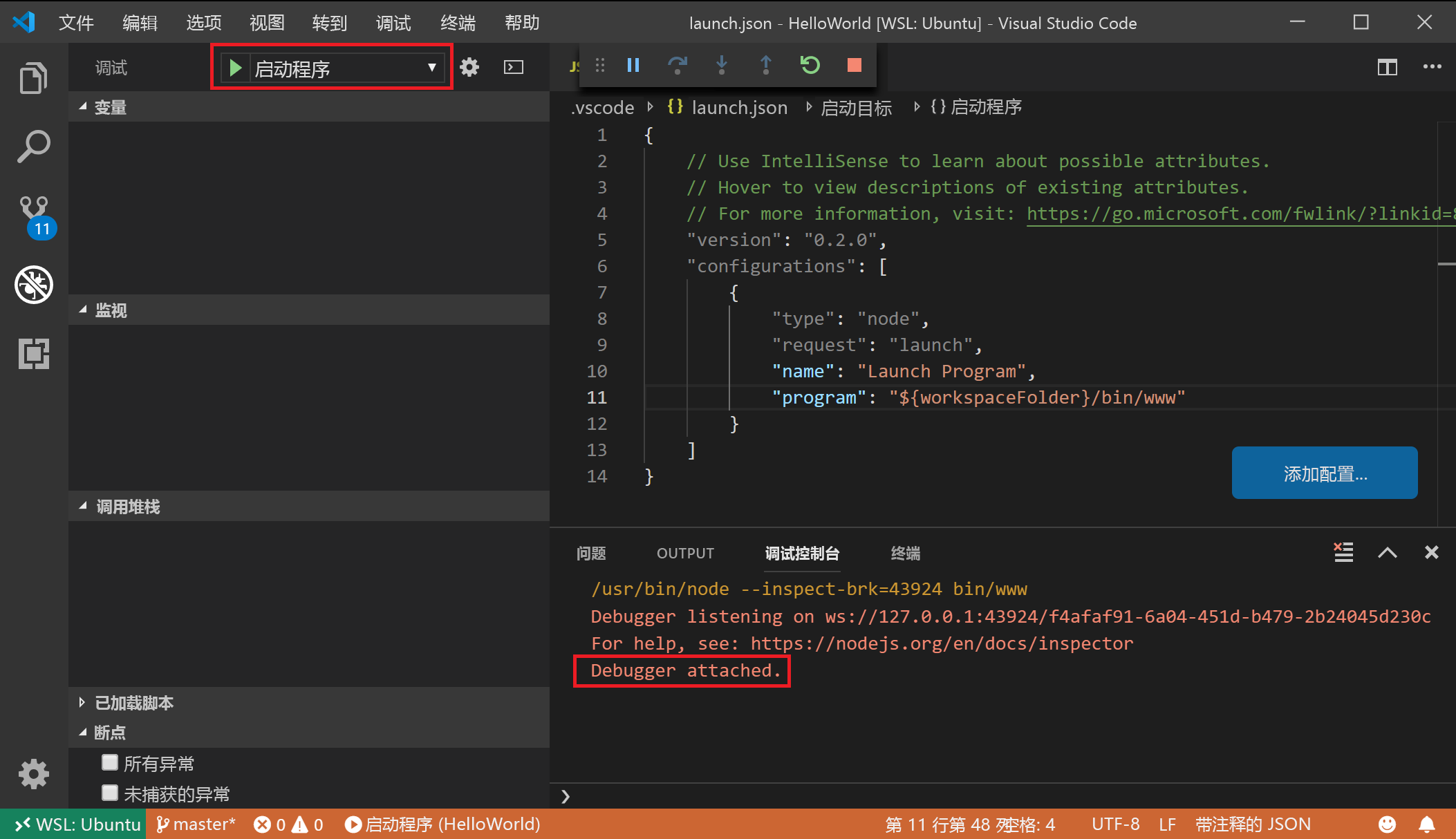Pause the debugger
The height and width of the screenshot is (839, 1456).
point(633,65)
